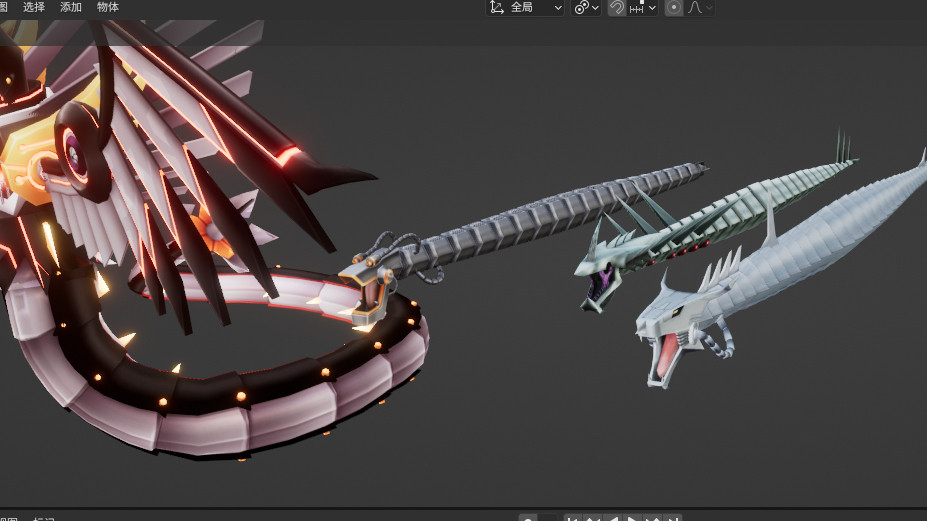Play the animation in reverse

(612, 519)
